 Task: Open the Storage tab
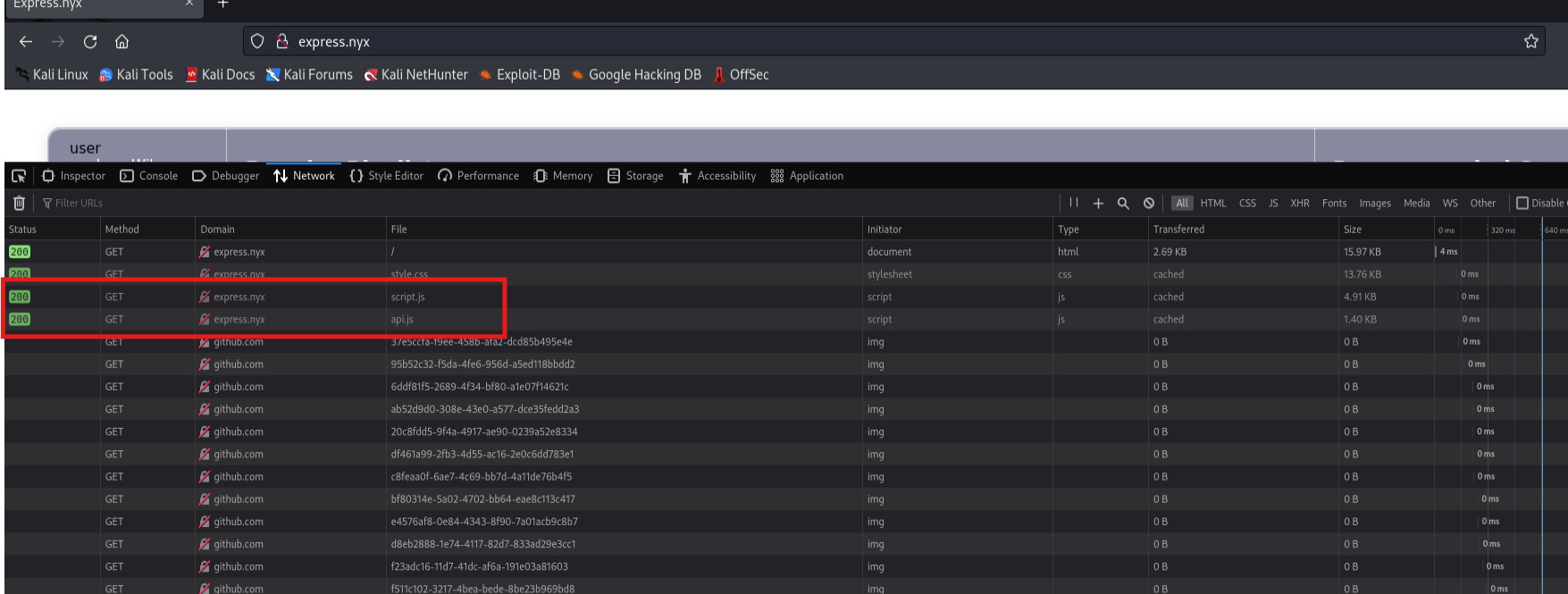click(x=635, y=176)
